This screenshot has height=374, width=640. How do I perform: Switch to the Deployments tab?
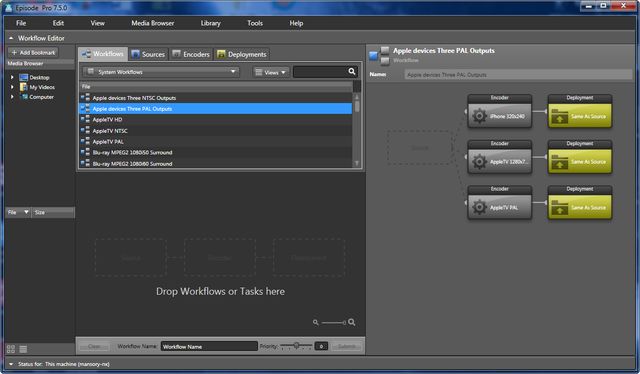[242, 54]
